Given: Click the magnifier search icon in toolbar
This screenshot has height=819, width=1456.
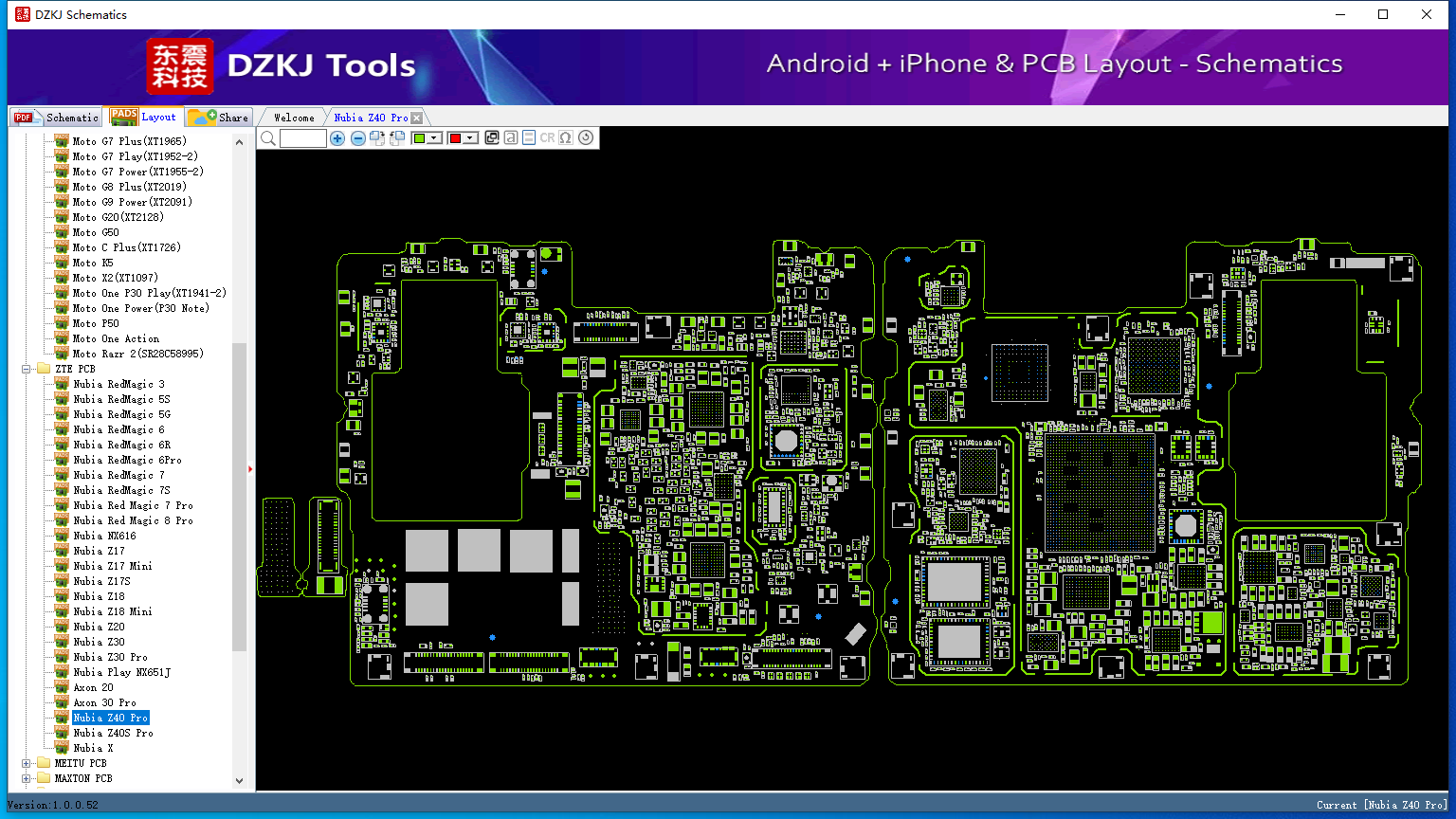Looking at the screenshot, I should pyautogui.click(x=268, y=138).
